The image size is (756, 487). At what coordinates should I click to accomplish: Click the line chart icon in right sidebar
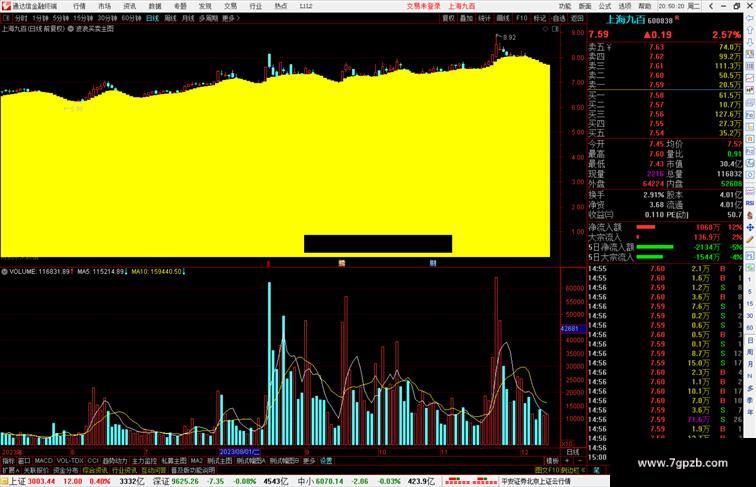pyautogui.click(x=750, y=78)
